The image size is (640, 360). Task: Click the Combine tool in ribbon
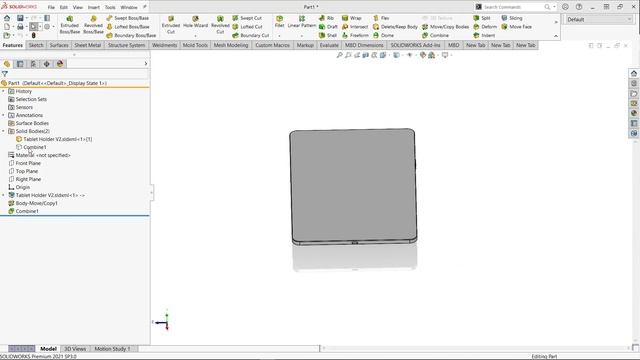435,36
